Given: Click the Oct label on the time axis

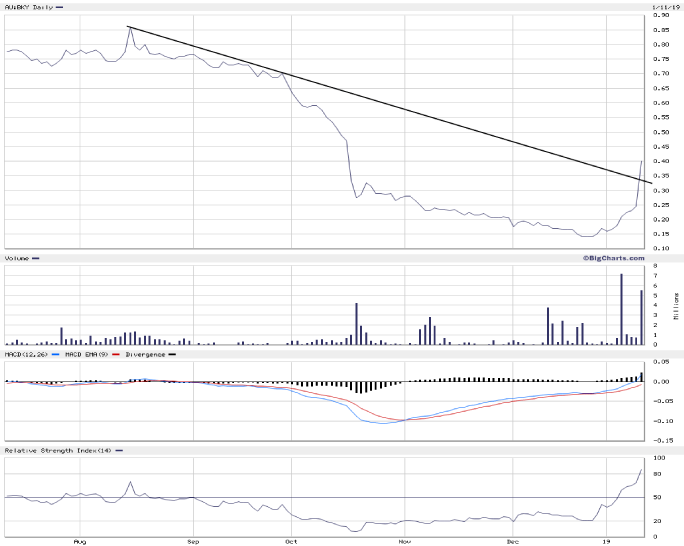Looking at the screenshot, I should (x=291, y=541).
